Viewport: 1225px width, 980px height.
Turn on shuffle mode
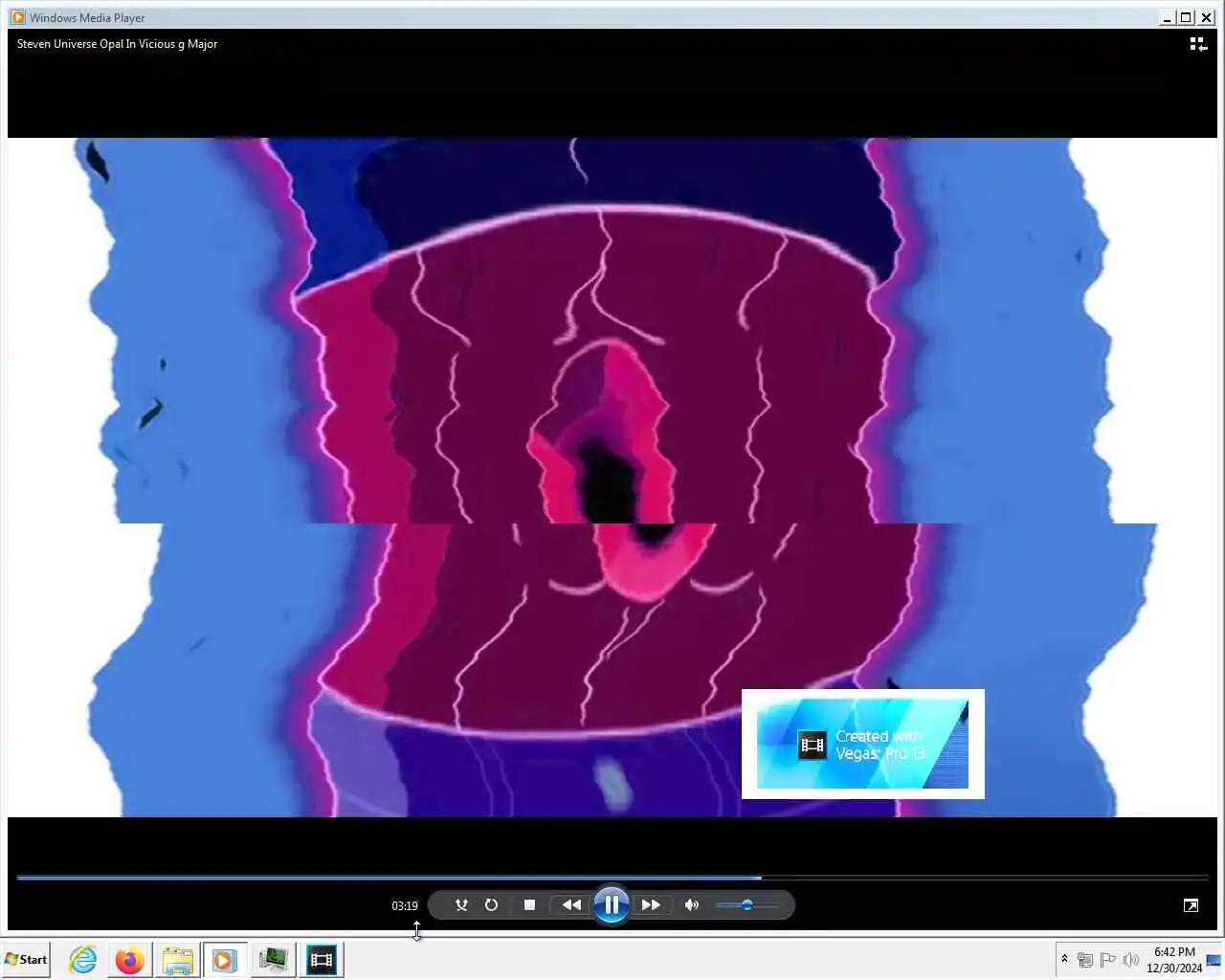(461, 904)
